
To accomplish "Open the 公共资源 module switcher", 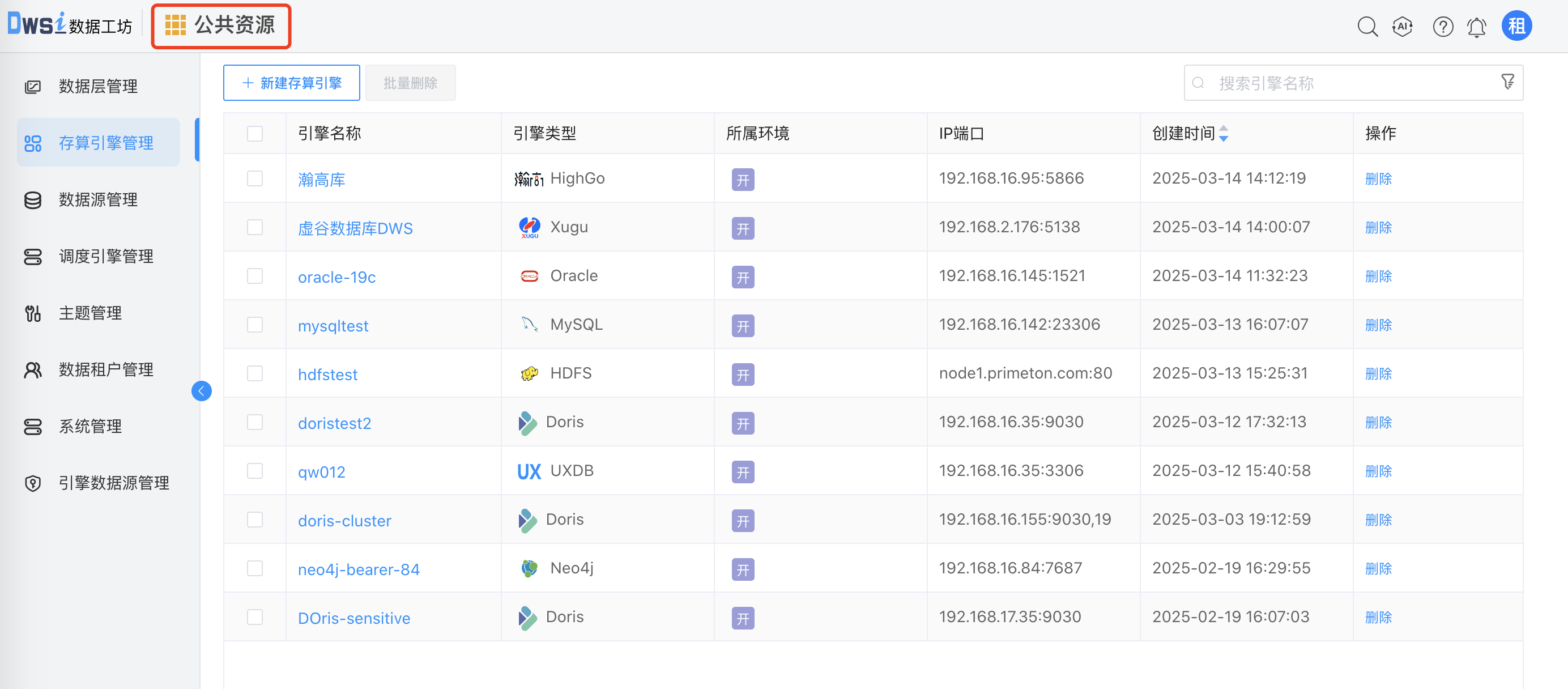I will click(221, 25).
